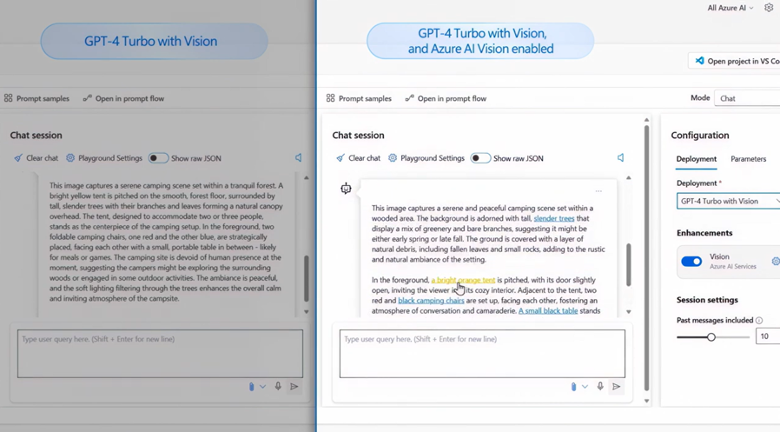Click the Configuration panel heading
The image size is (780, 435).
(x=700, y=135)
